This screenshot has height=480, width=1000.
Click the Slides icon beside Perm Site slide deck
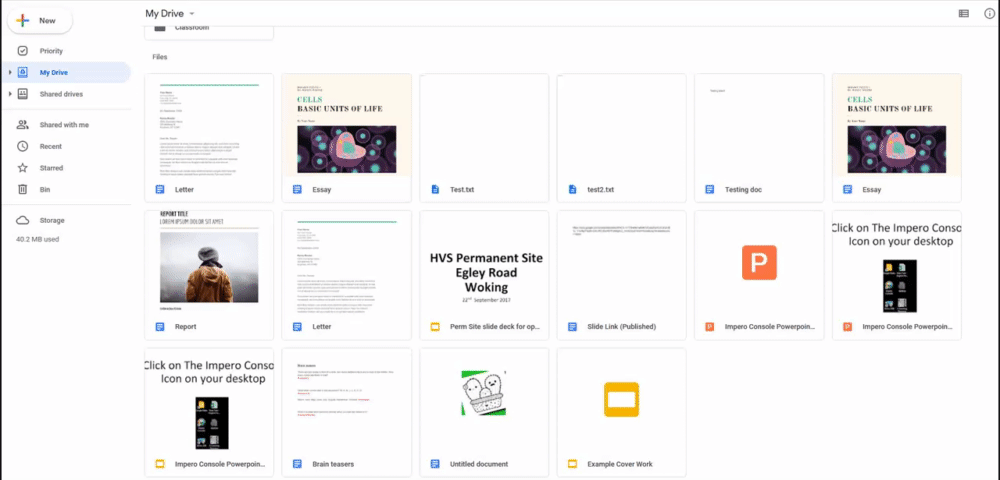(x=435, y=327)
